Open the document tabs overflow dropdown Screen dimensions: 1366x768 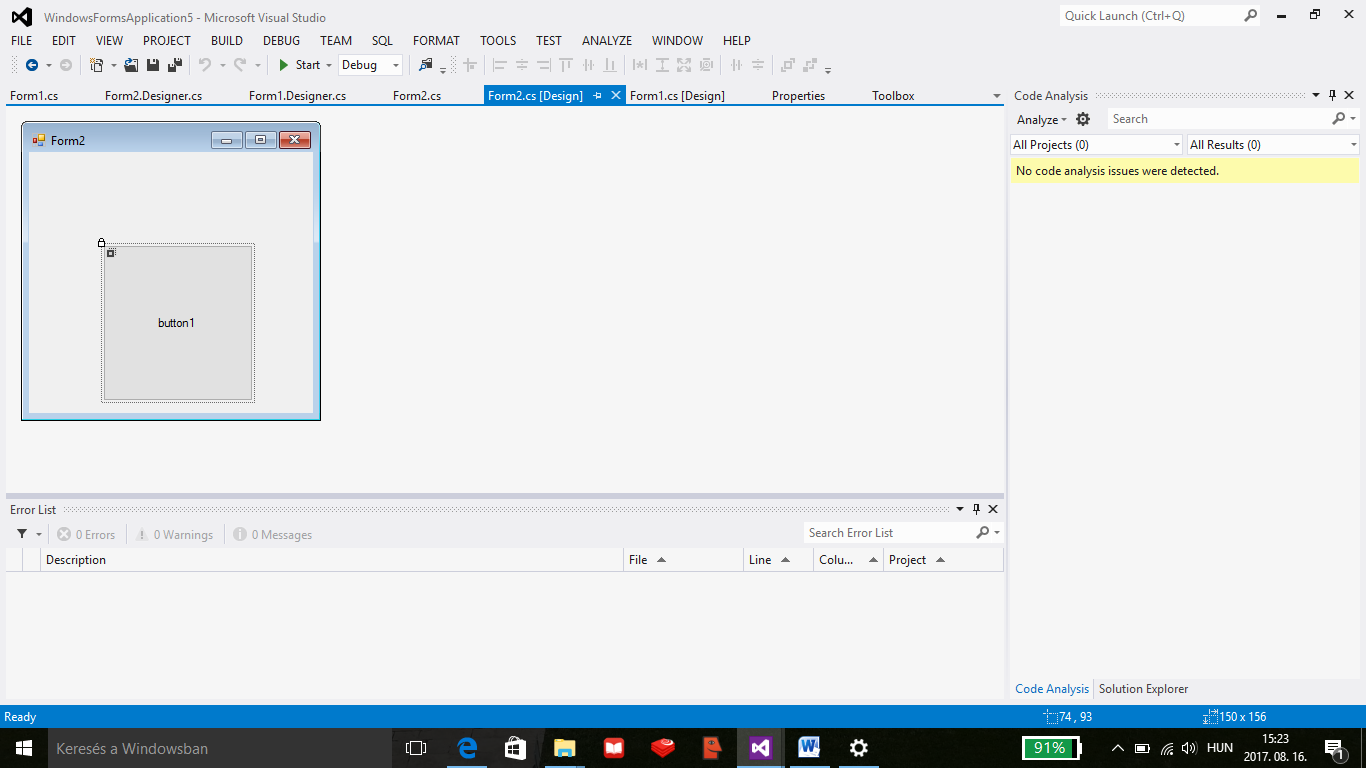point(996,96)
